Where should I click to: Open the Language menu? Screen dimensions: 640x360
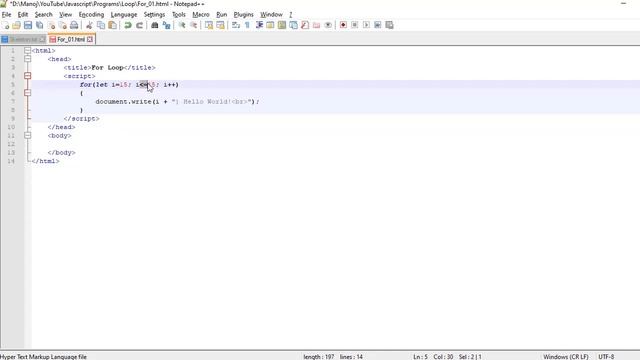click(124, 14)
